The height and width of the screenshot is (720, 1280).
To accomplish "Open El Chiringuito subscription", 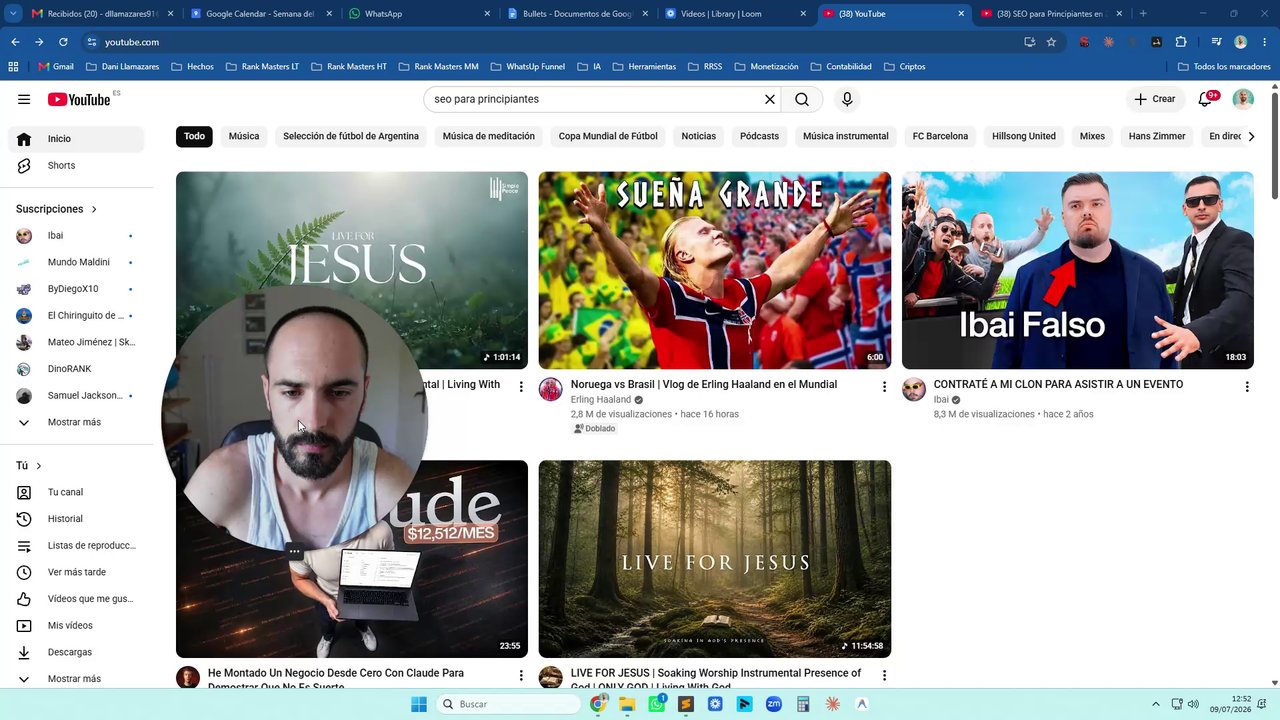I will [x=76, y=316].
